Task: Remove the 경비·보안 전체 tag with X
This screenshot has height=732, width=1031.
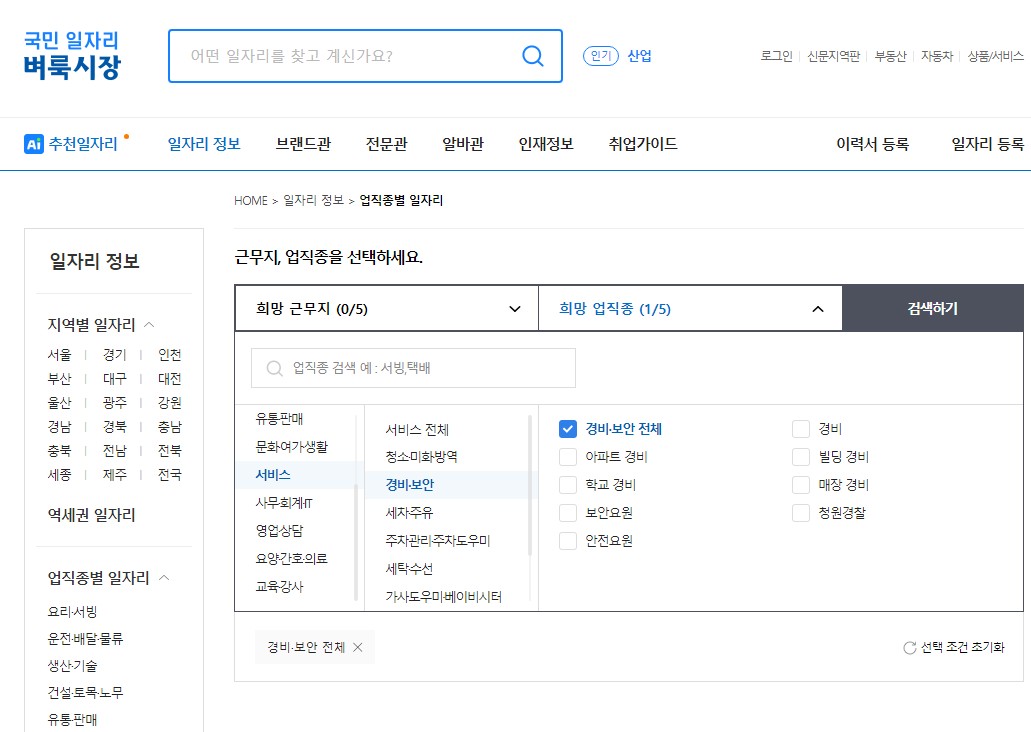Action: 358,647
